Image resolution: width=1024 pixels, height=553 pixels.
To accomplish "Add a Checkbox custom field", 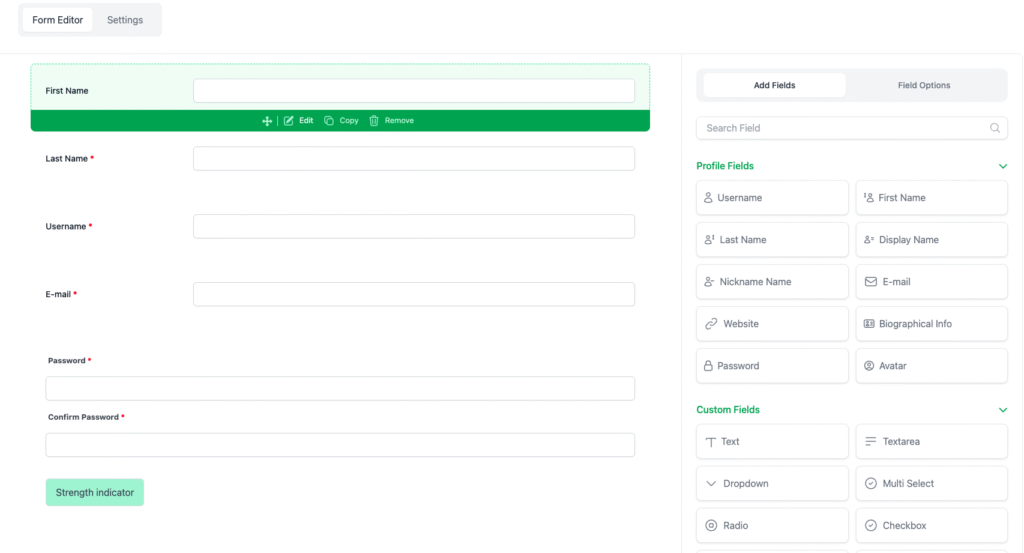I will 931,526.
